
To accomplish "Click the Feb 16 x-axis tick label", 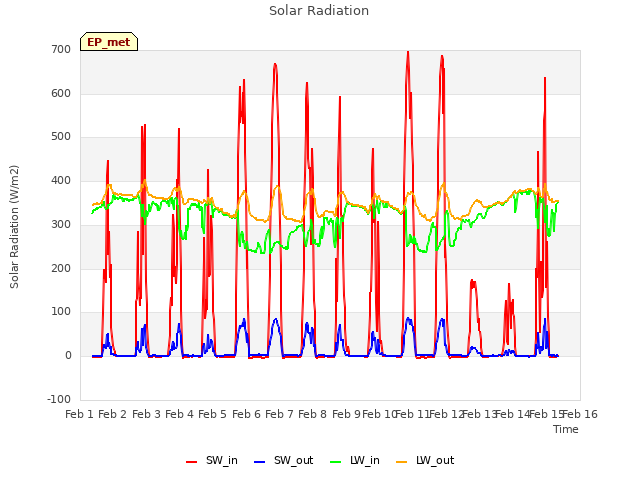I will coord(580,414).
